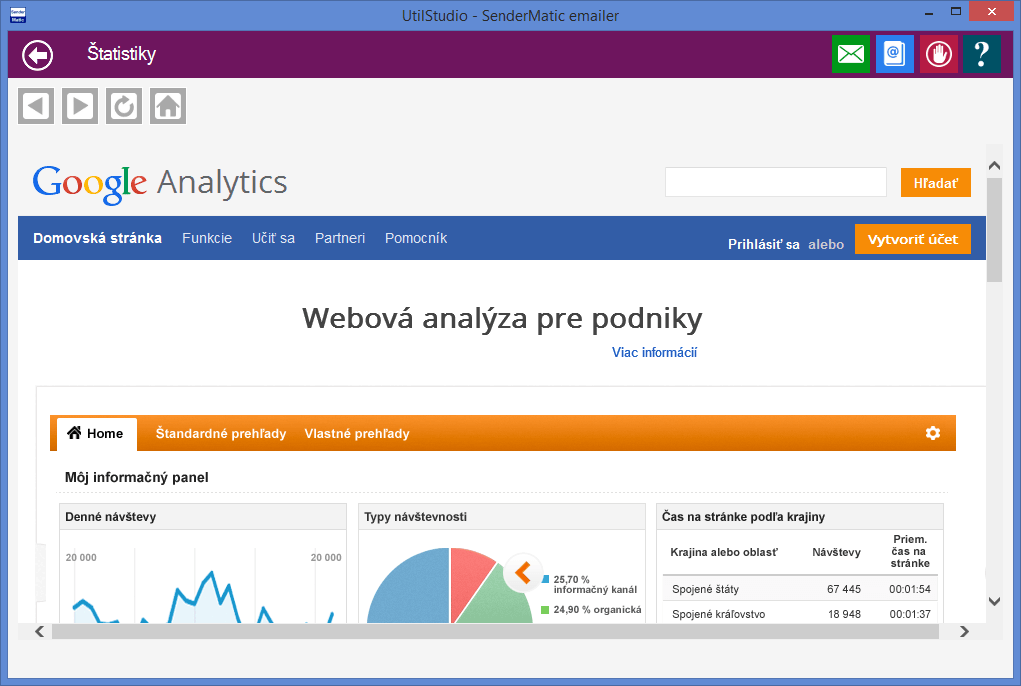Click the orange chevron on the pie chart
The image size is (1021, 686).
click(523, 573)
